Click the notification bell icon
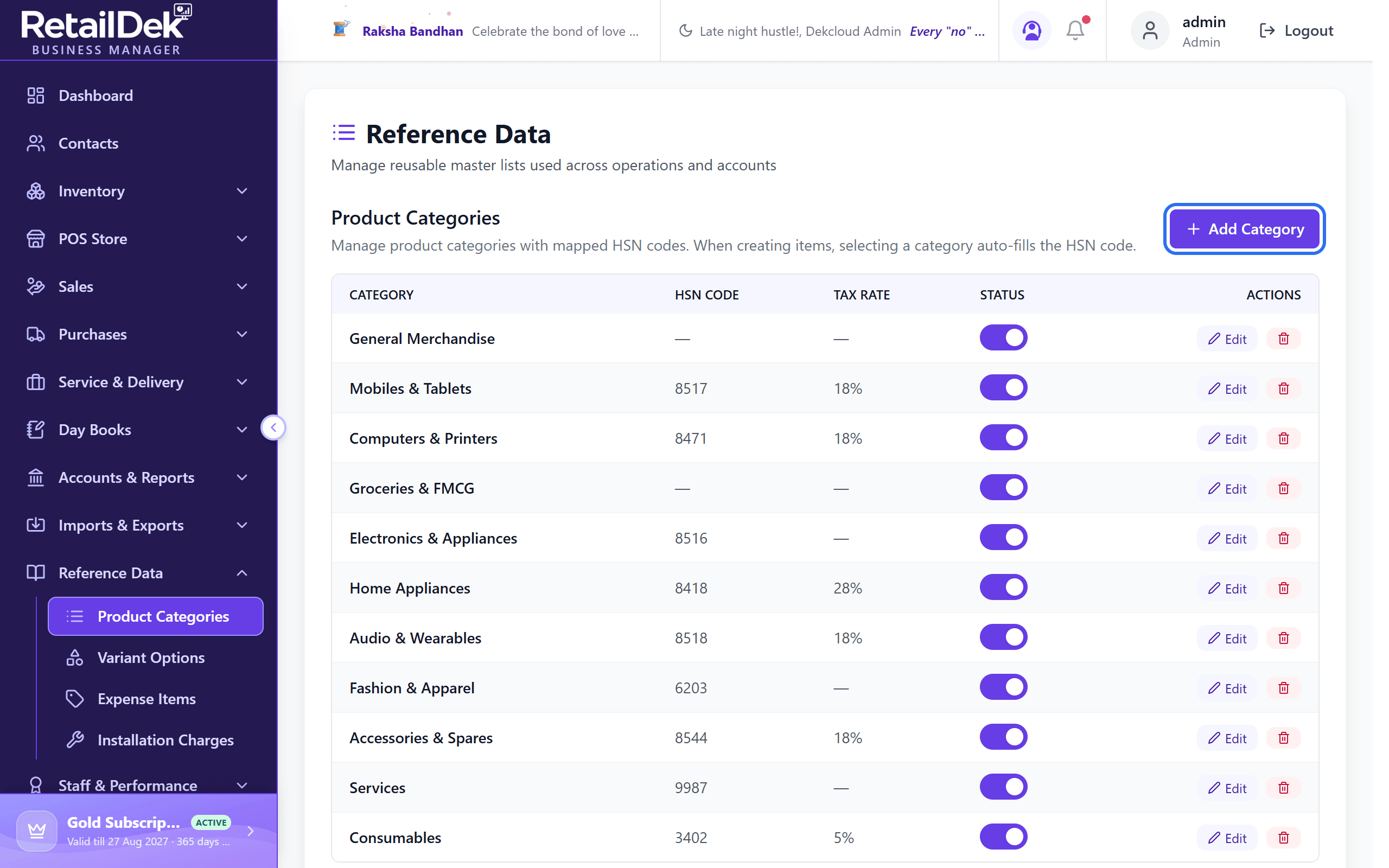Image resolution: width=1389 pixels, height=868 pixels. (x=1074, y=30)
